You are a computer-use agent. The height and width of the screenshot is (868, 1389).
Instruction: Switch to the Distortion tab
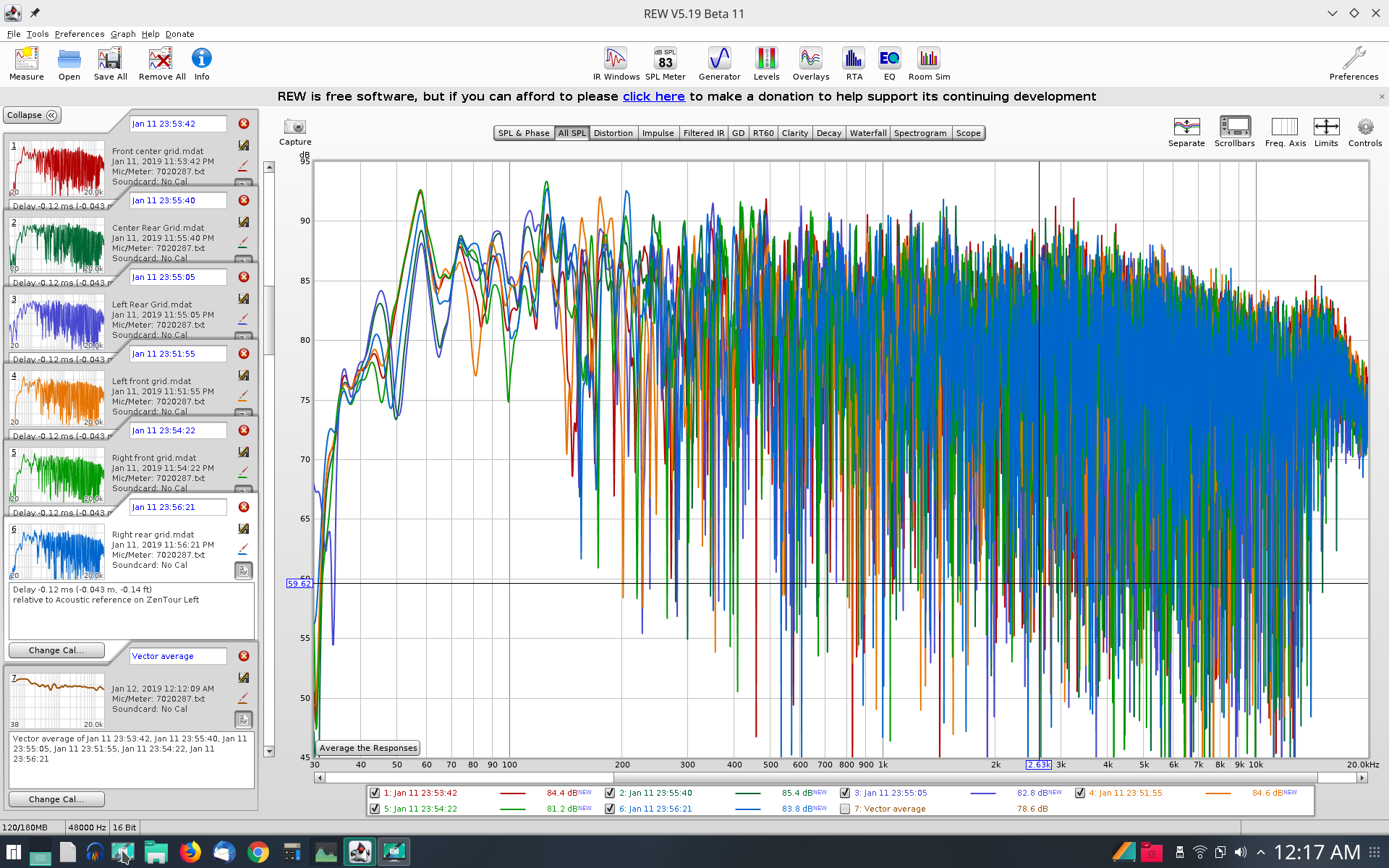pyautogui.click(x=613, y=133)
